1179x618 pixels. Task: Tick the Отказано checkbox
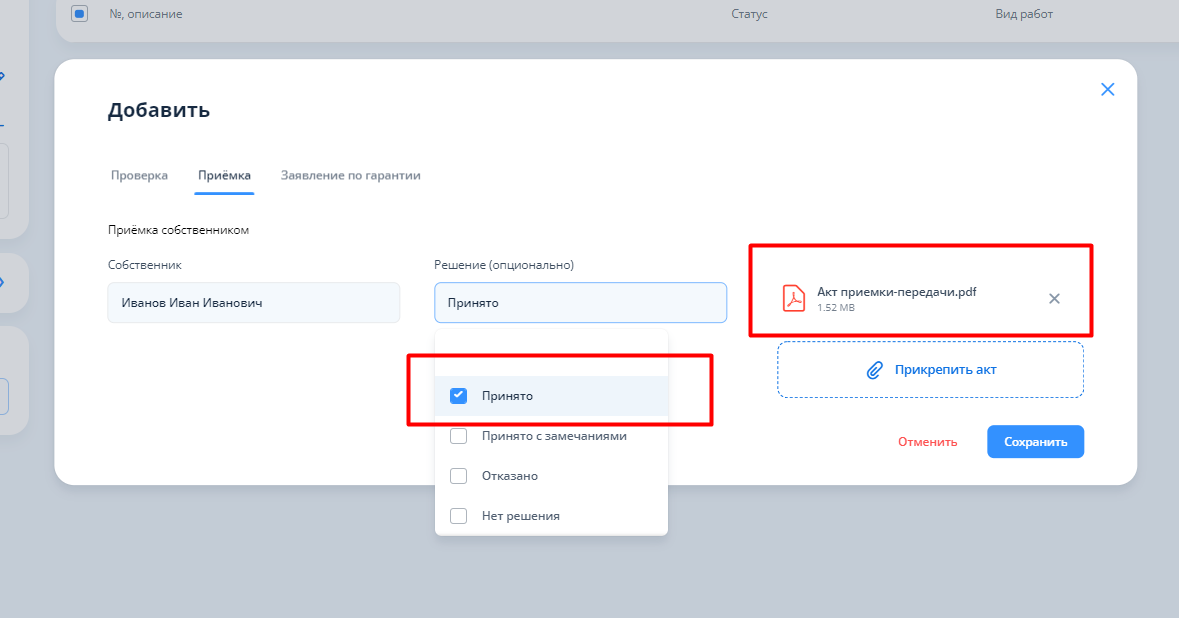coord(459,476)
